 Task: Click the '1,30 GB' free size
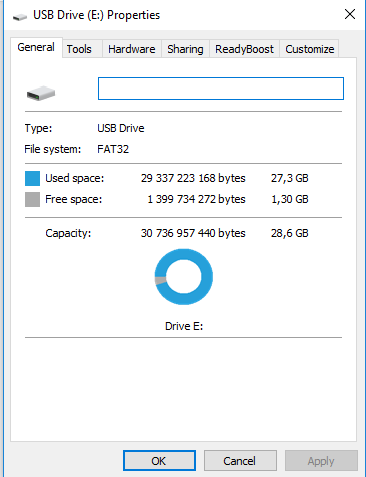290,199
